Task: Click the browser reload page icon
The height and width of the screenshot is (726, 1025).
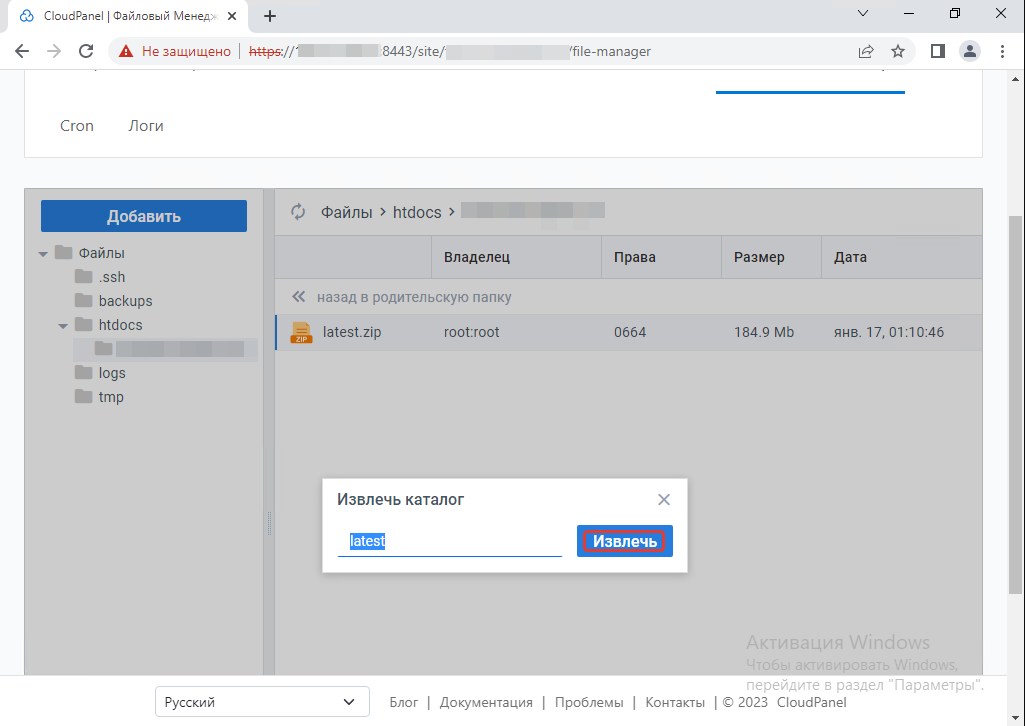Action: click(86, 51)
